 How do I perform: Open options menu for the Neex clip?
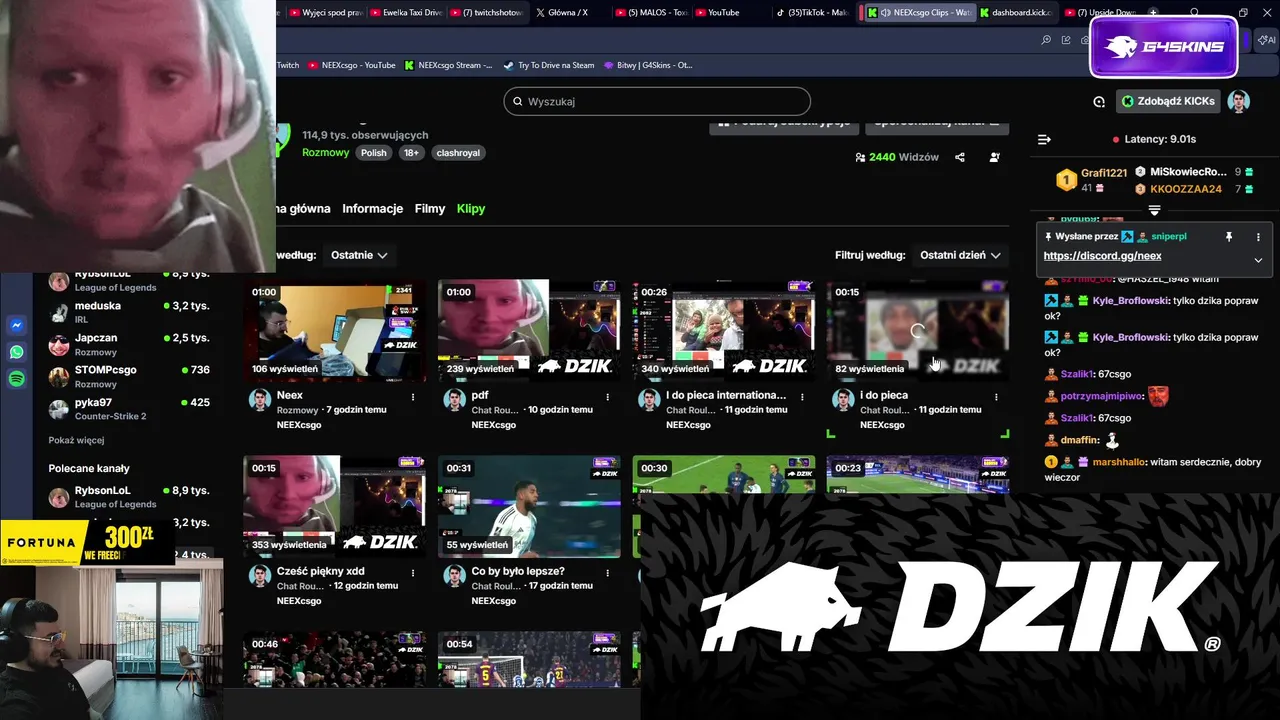(x=413, y=397)
